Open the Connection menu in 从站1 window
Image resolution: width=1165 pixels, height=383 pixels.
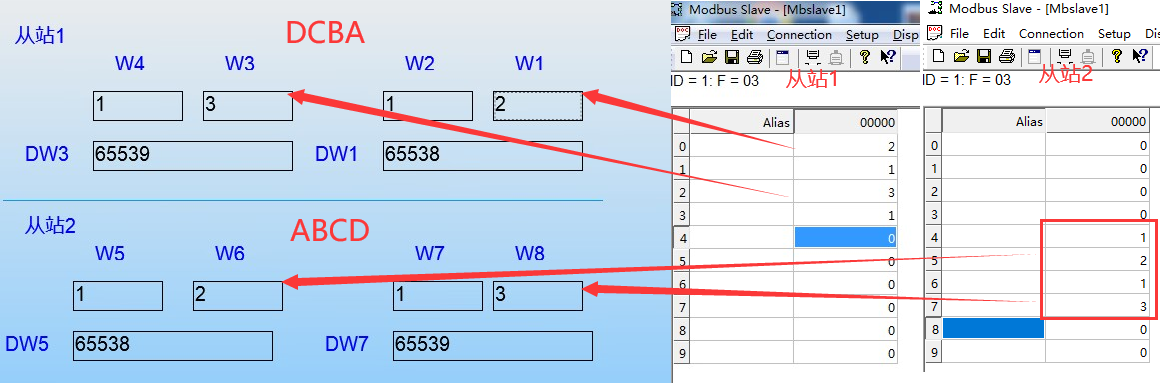click(799, 35)
